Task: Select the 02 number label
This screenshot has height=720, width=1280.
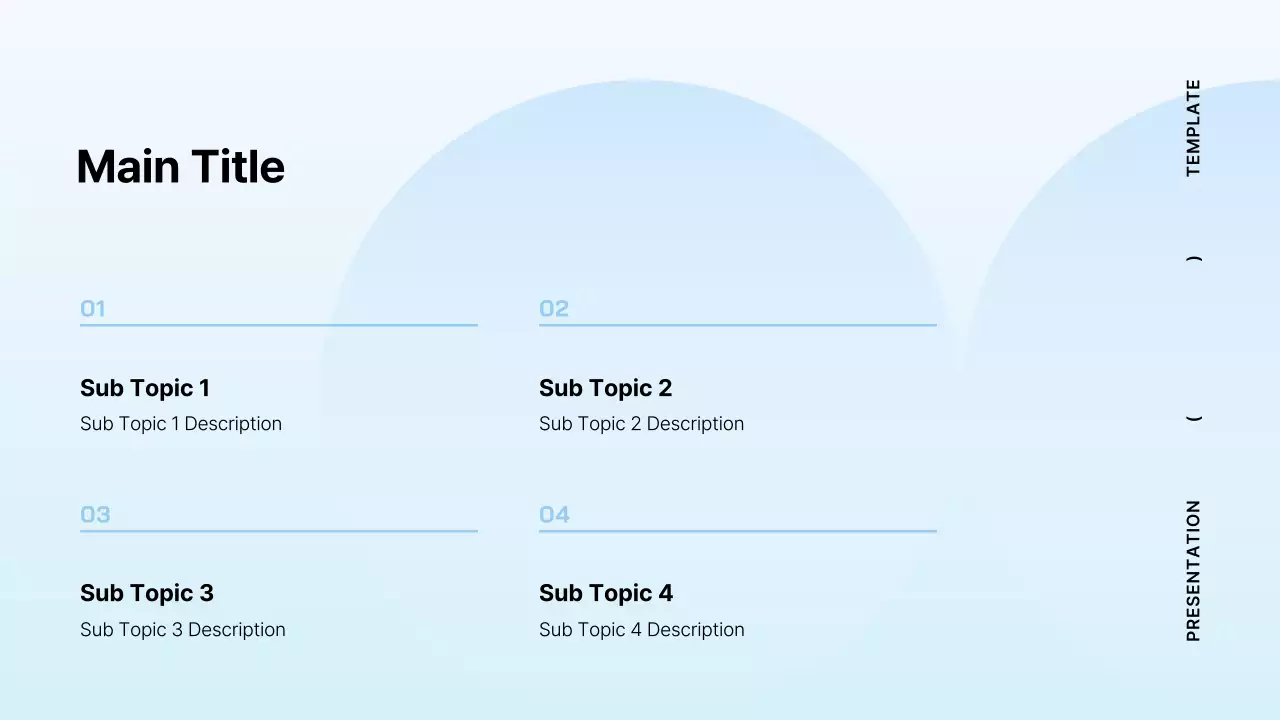Action: coord(553,309)
